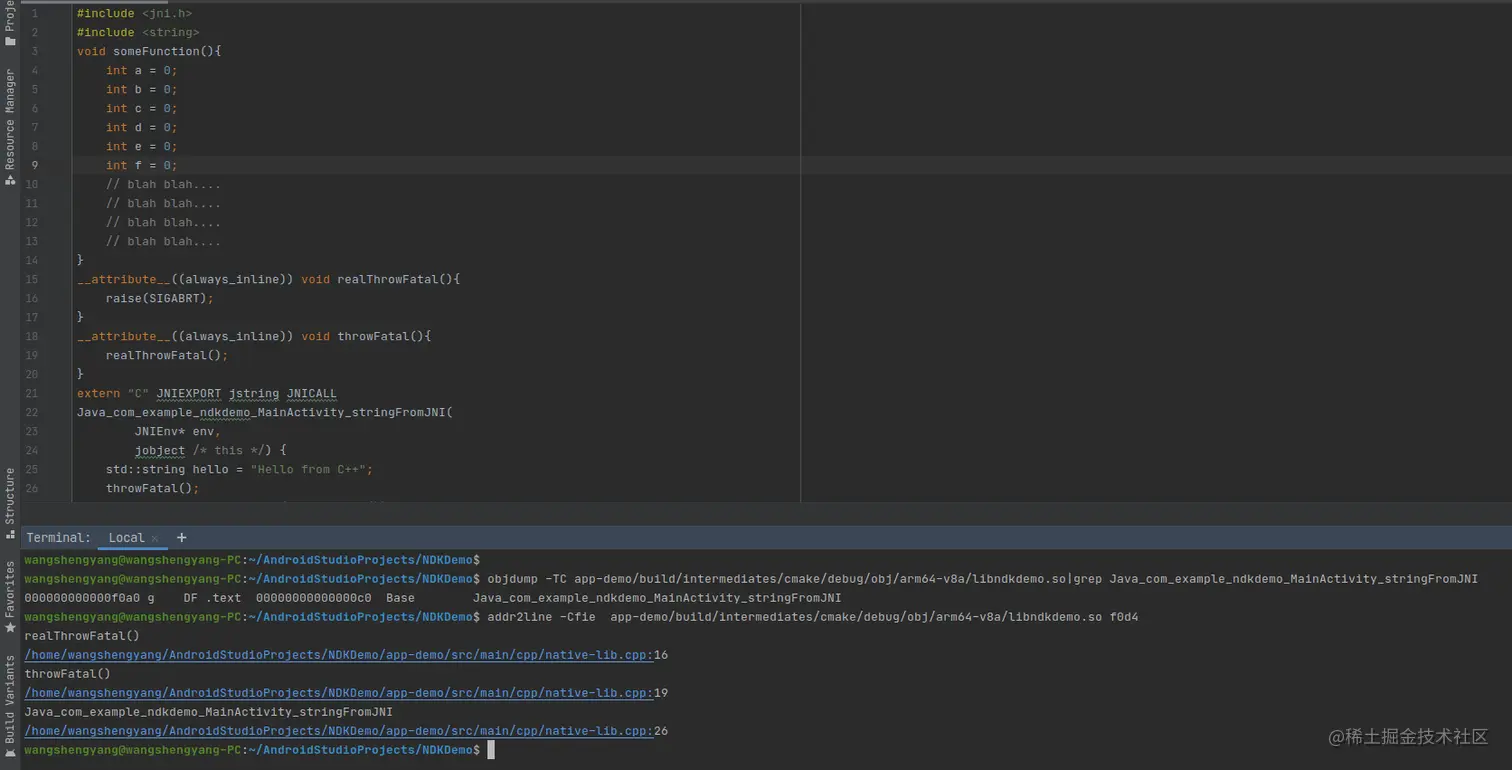Screen dimensions: 1512x770
Task: Open the Project tool window
Action: tap(10, 23)
